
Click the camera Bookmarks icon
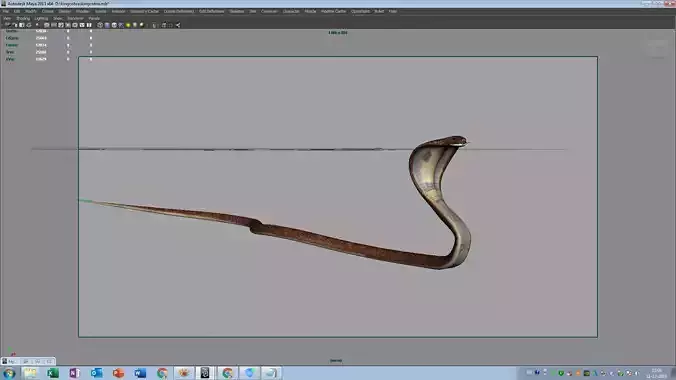point(22,25)
